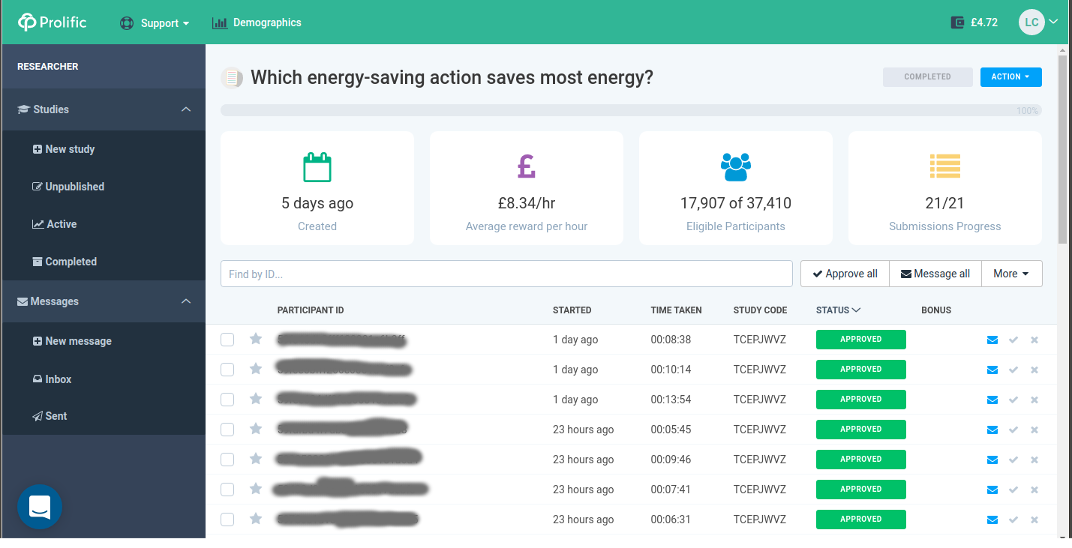Select checkbox for the 00:10:14 submission

click(x=227, y=370)
